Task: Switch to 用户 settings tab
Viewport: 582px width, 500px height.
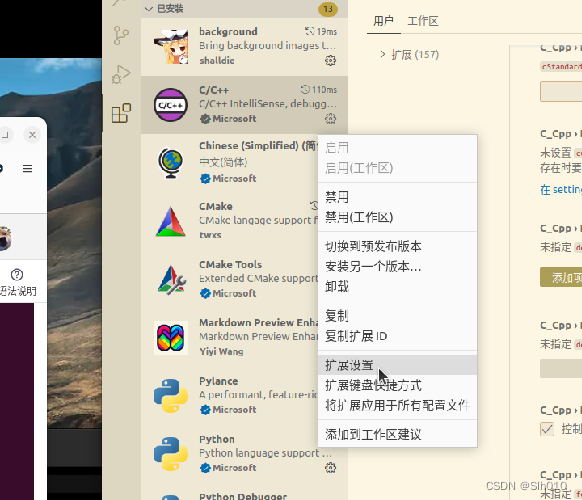Action: pyautogui.click(x=383, y=21)
